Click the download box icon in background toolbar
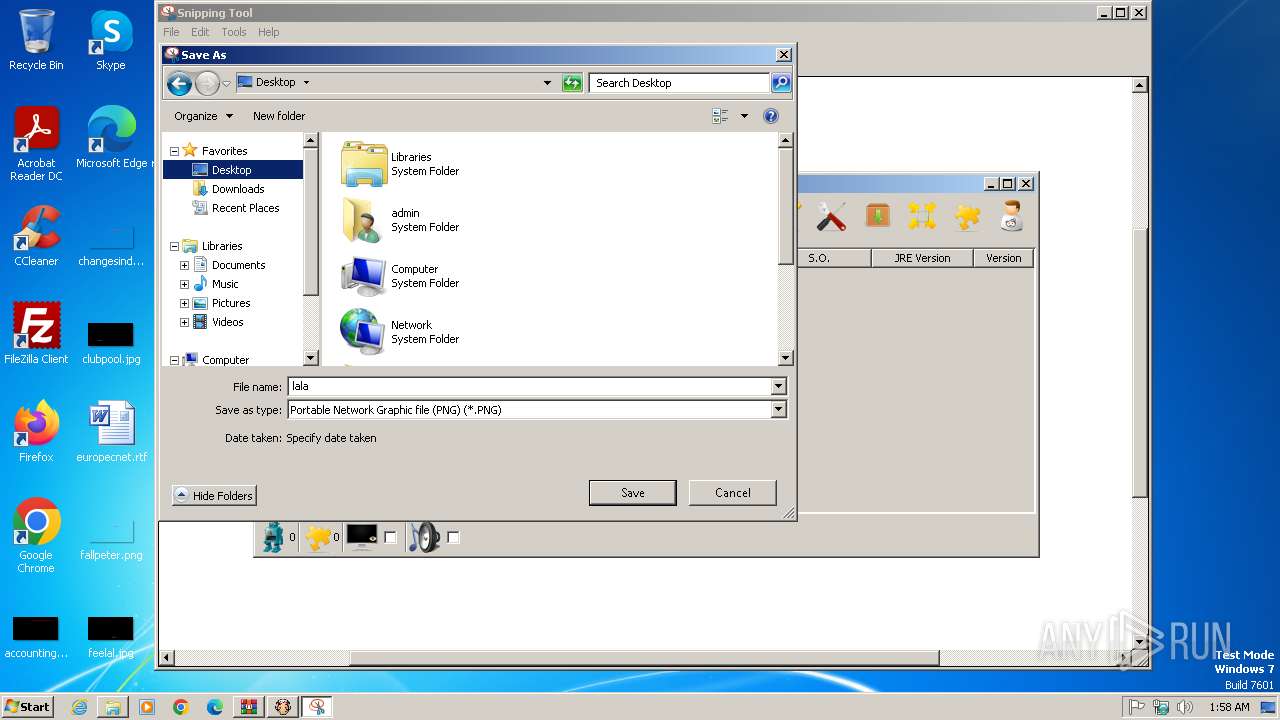 pos(877,216)
